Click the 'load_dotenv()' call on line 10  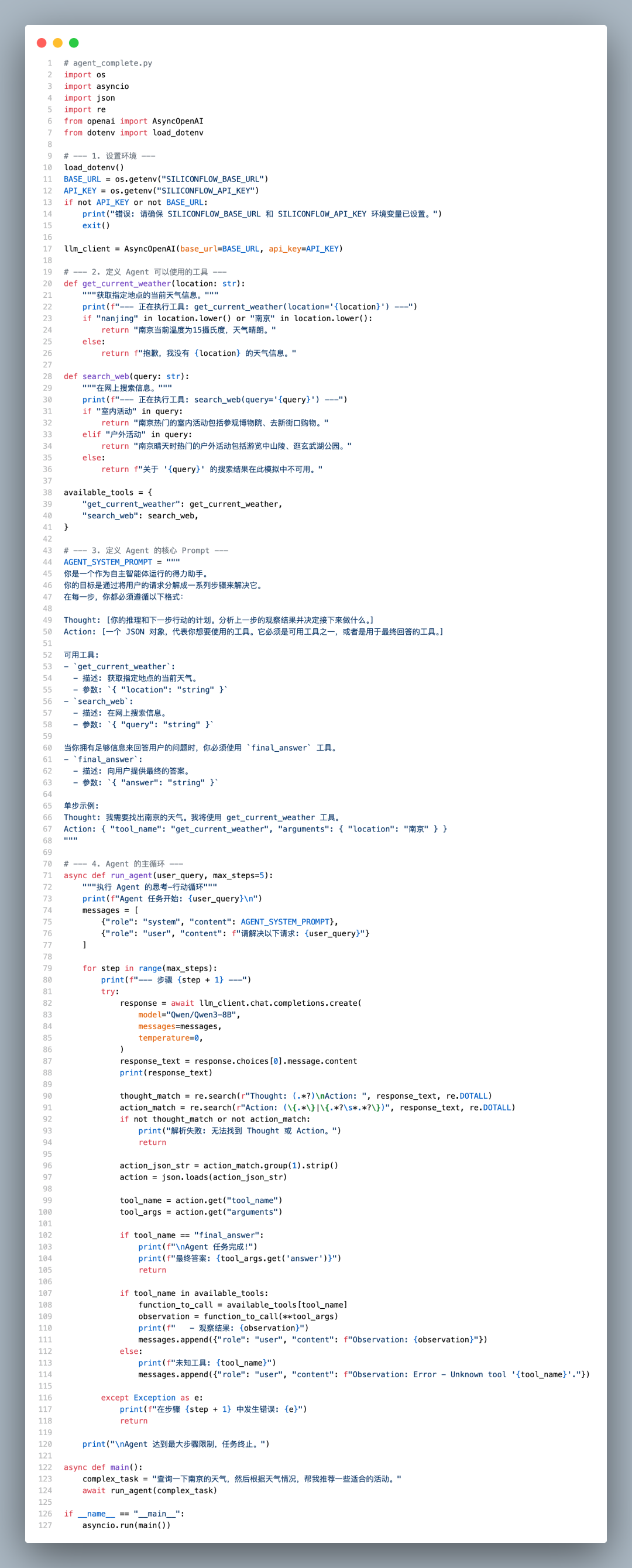(x=94, y=167)
